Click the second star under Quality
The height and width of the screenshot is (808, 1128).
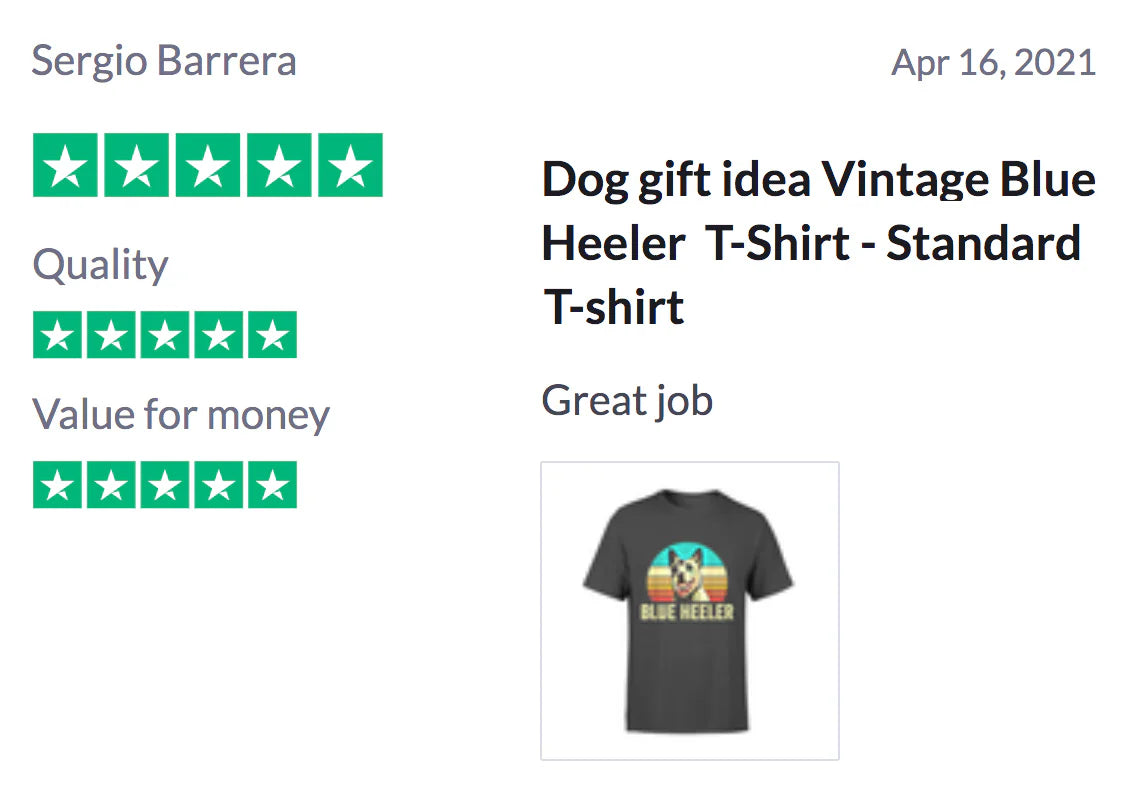111,335
